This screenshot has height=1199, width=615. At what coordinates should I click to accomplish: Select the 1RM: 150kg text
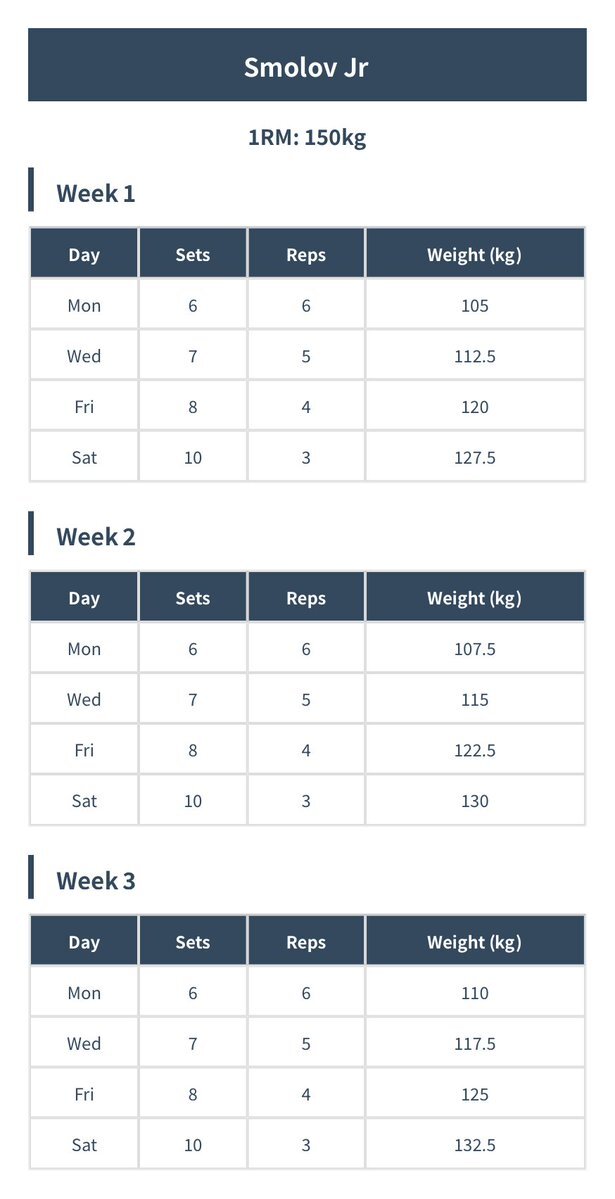(308, 138)
